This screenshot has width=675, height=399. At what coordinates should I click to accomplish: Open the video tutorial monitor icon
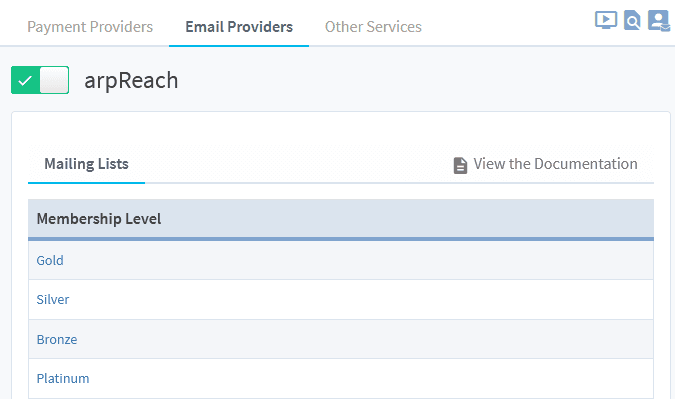tap(606, 20)
